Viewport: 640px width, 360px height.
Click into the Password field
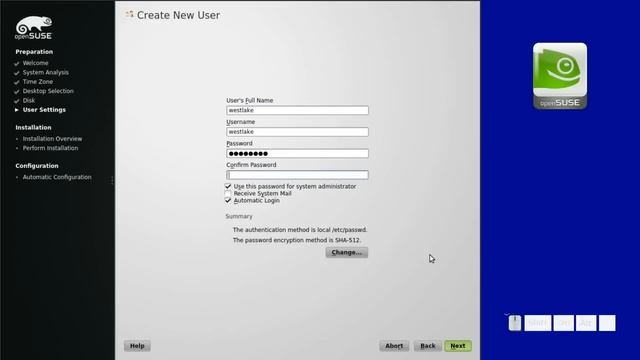click(x=297, y=153)
